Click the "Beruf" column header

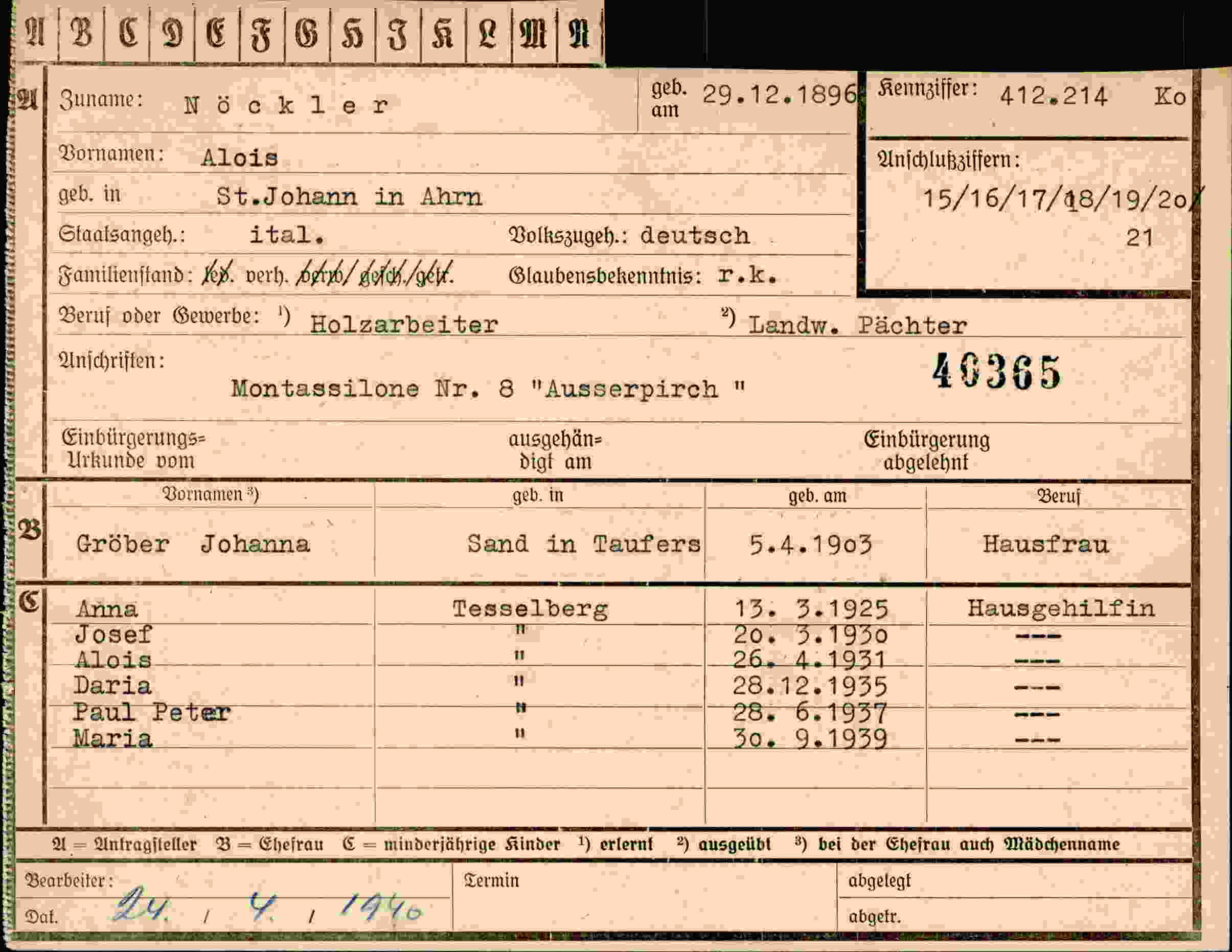click(1058, 496)
